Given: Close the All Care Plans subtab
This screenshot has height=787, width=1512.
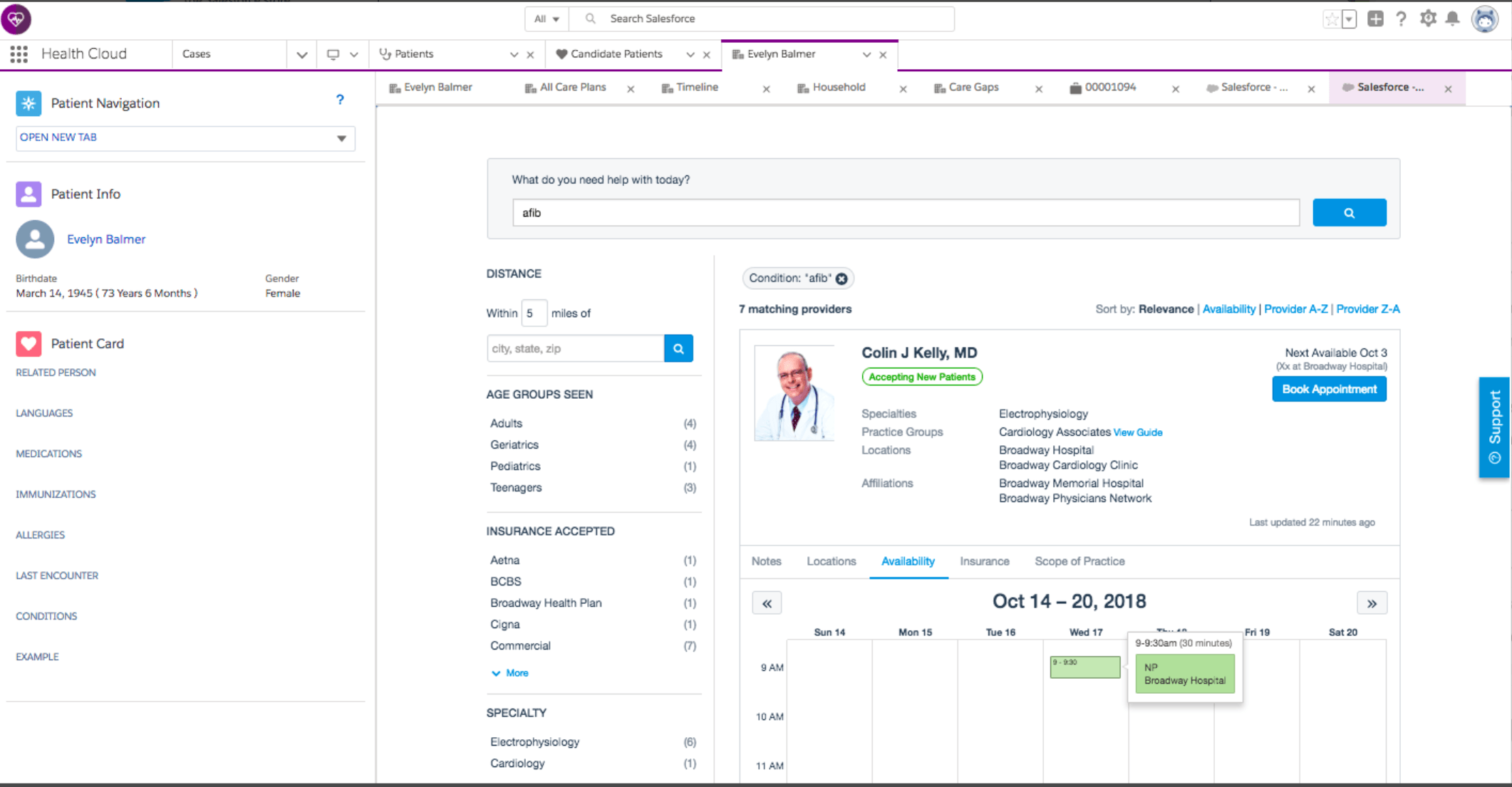Looking at the screenshot, I should click(x=631, y=89).
